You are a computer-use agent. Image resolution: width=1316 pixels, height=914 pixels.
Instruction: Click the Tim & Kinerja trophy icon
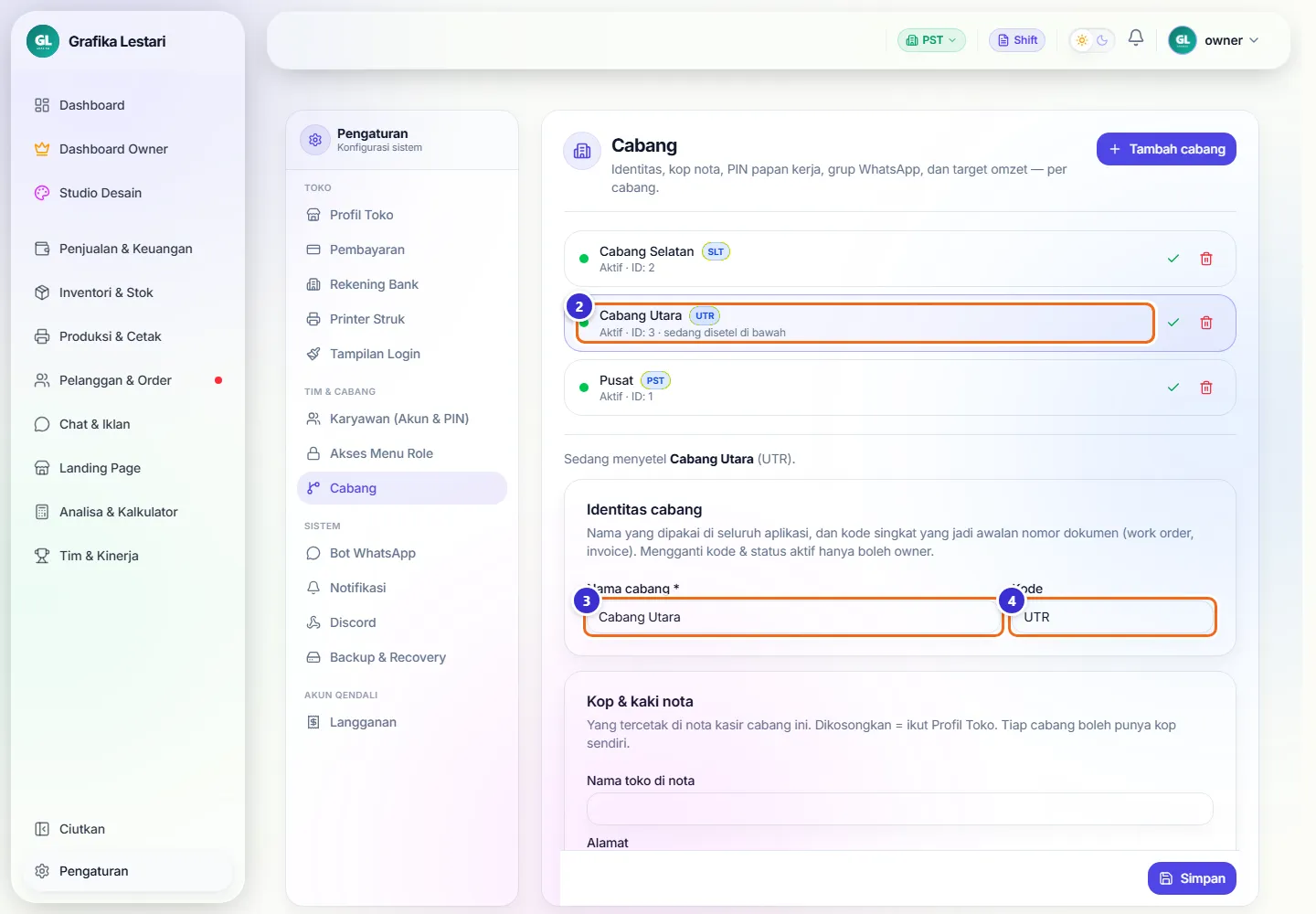(x=42, y=556)
